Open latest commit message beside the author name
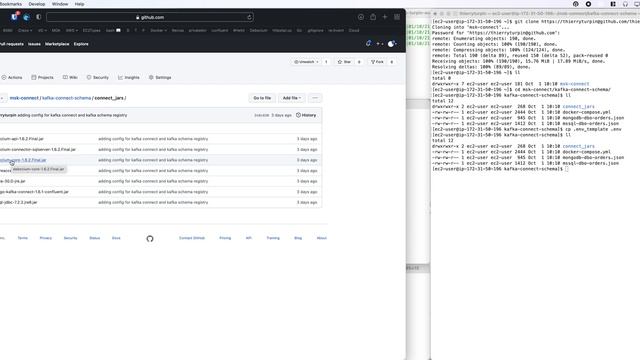 (x=72, y=115)
